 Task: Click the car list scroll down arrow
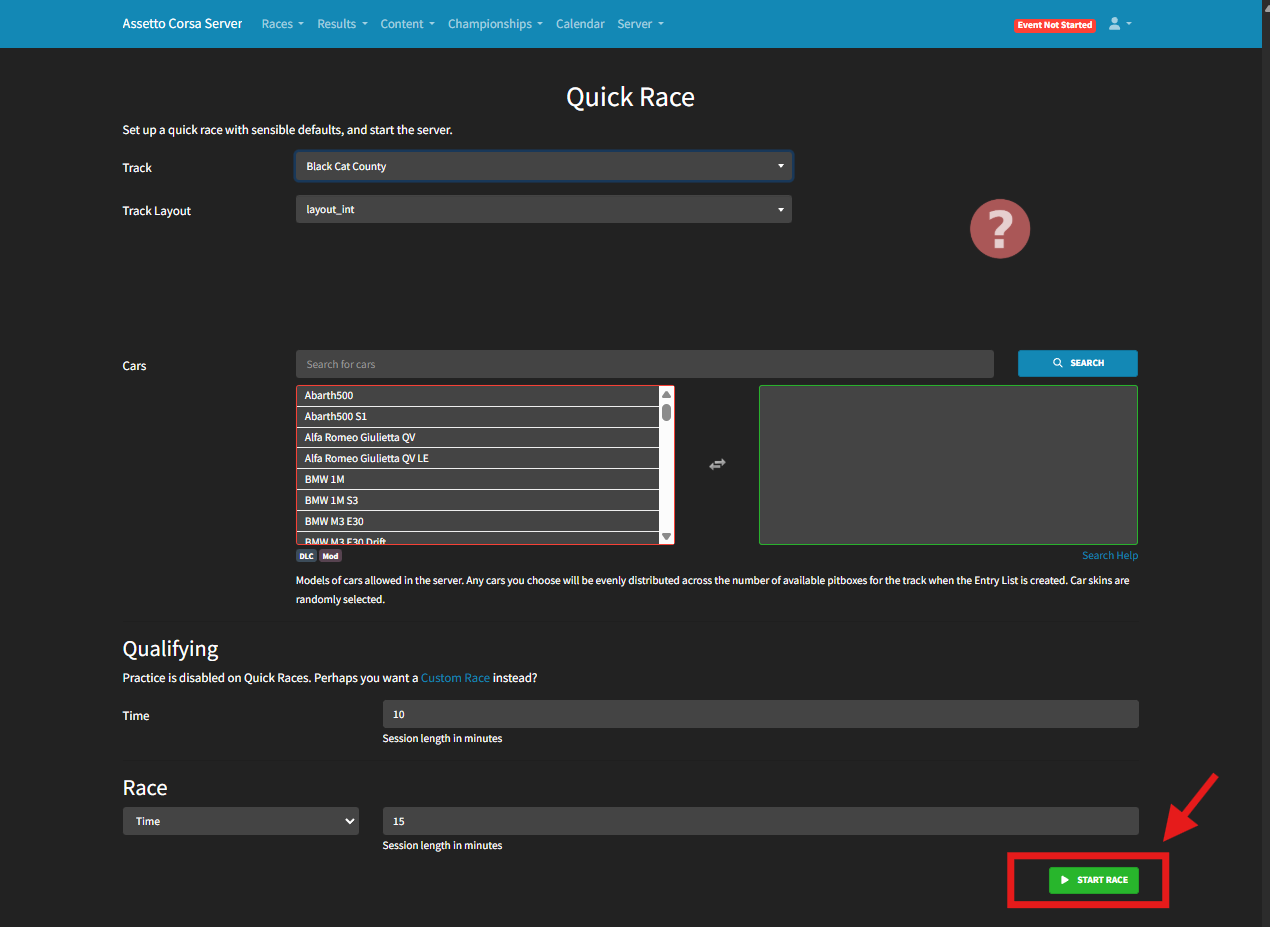(x=666, y=537)
